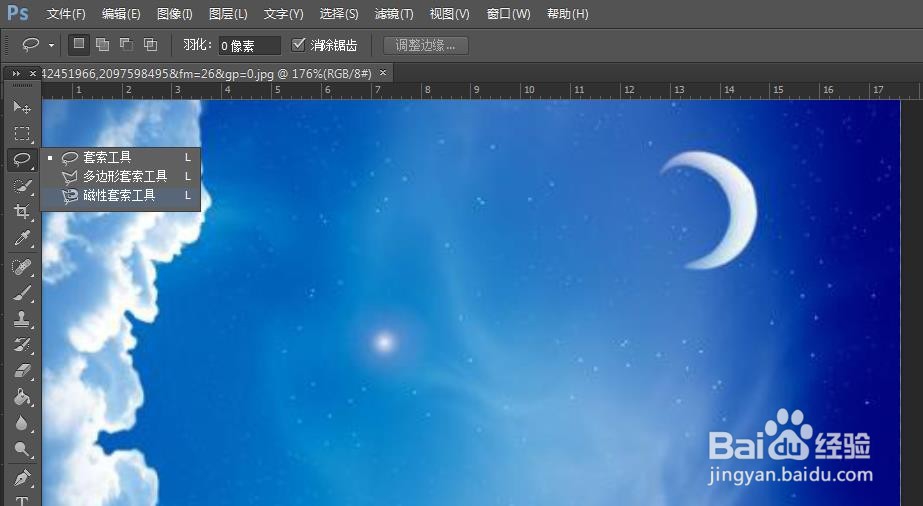The image size is (923, 506).
Task: Select the Crop tool
Action: [x=22, y=212]
